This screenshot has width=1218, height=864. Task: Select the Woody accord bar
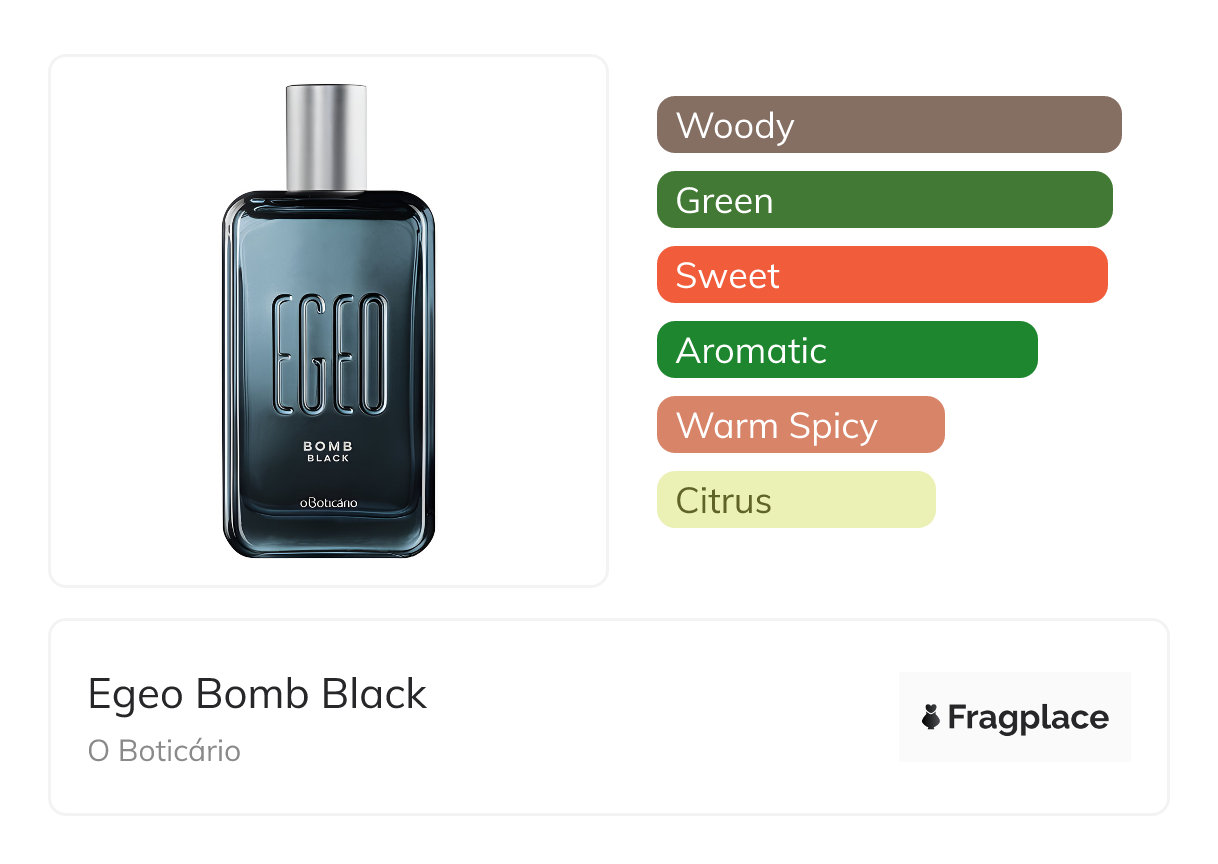(x=888, y=125)
